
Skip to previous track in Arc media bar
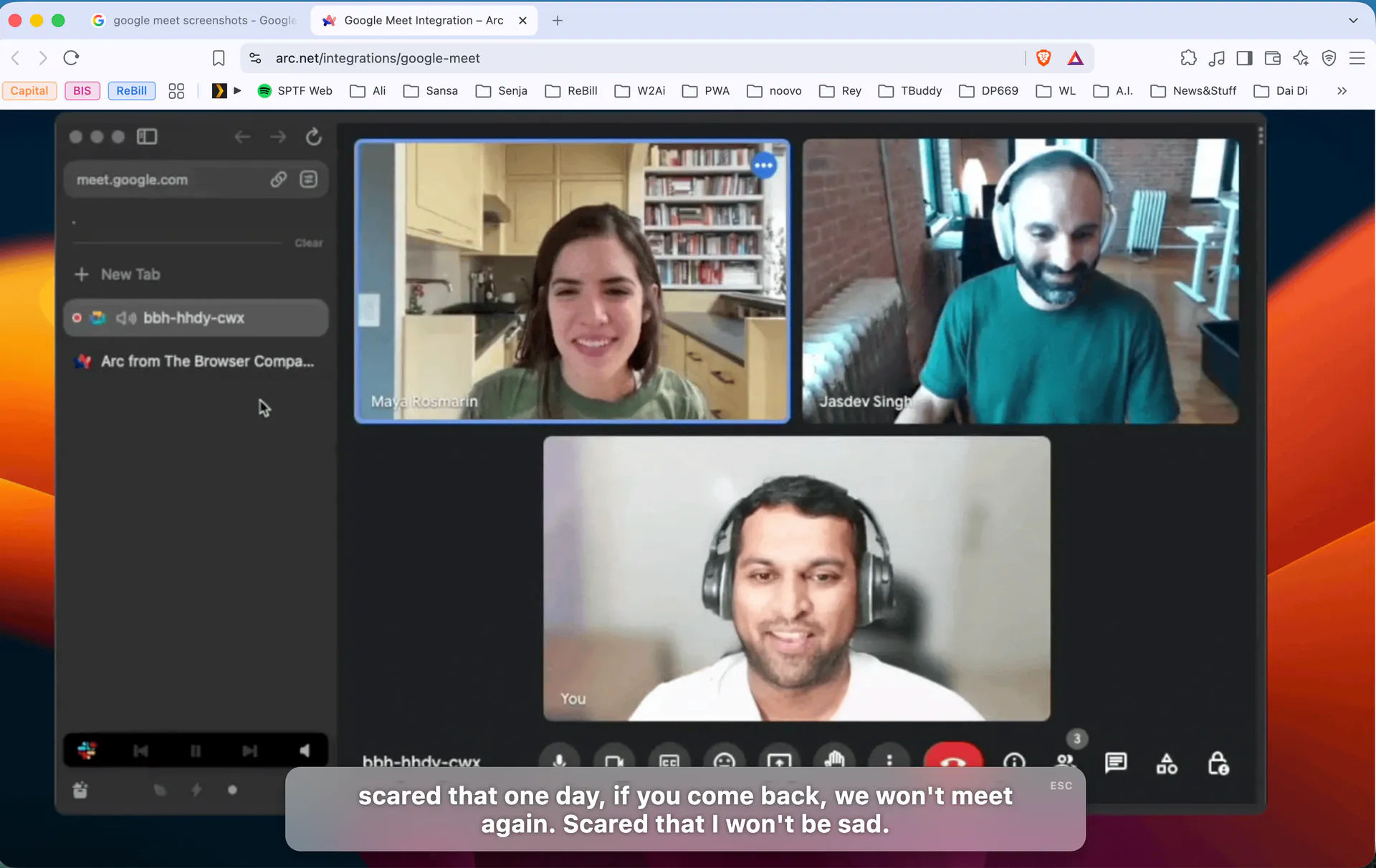pyautogui.click(x=141, y=750)
